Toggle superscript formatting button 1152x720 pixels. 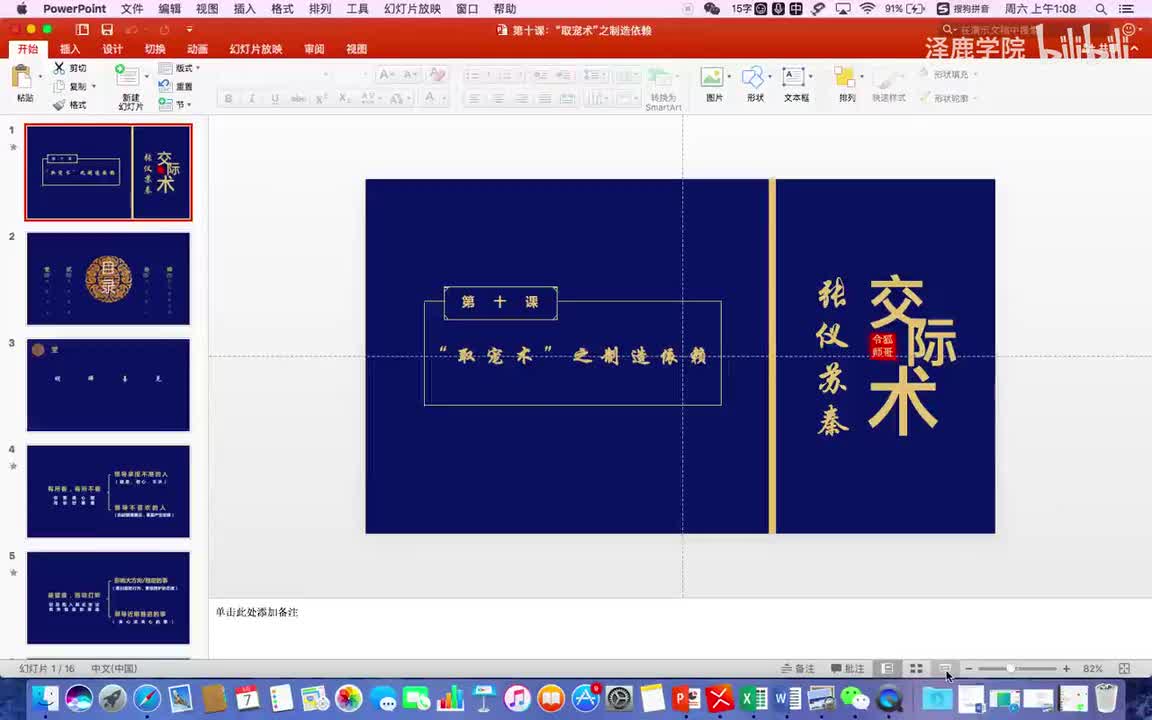pyautogui.click(x=321, y=98)
